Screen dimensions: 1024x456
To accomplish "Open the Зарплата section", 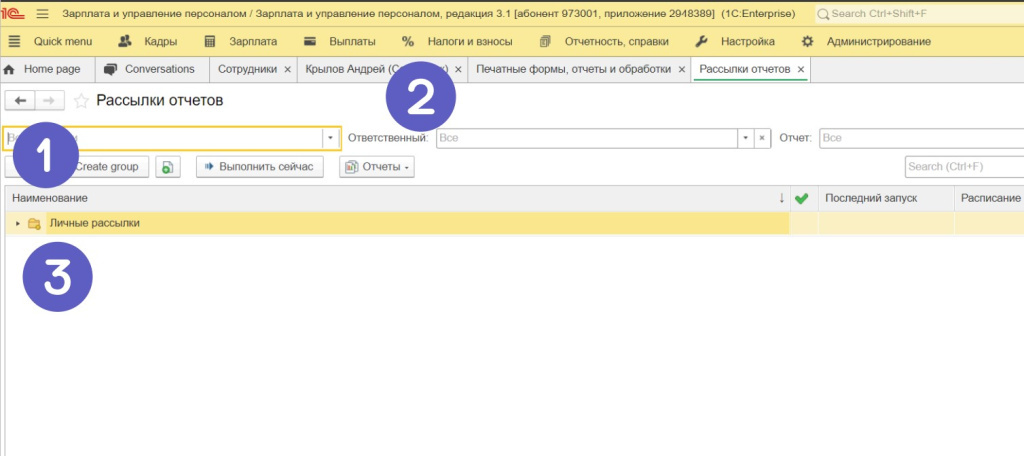I will pos(239,42).
